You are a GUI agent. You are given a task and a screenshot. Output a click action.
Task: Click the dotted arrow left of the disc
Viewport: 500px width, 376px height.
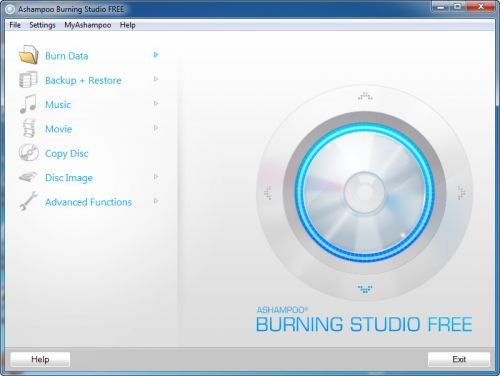click(268, 193)
